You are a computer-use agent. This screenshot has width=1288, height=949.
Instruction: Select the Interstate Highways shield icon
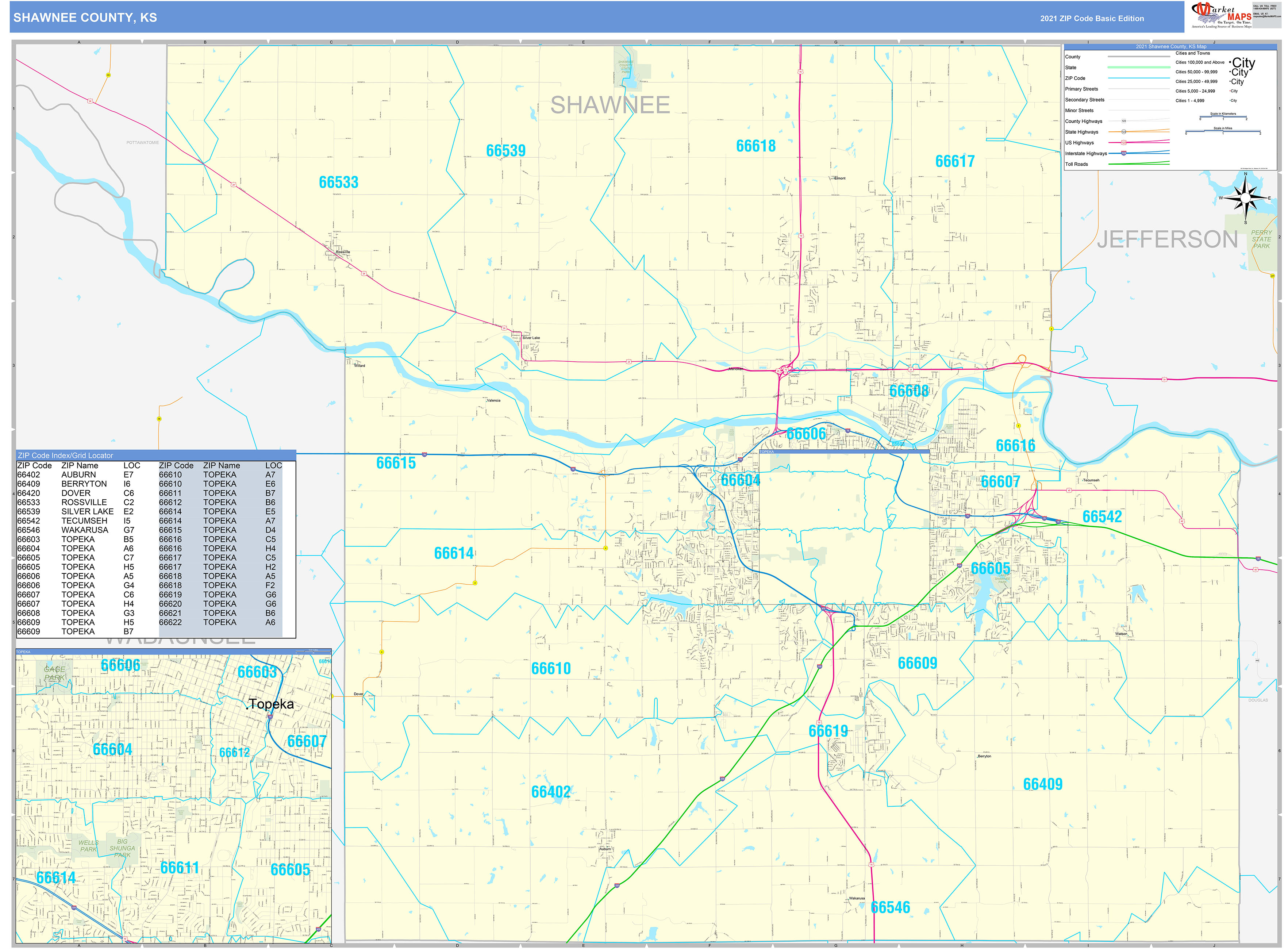point(1124,153)
